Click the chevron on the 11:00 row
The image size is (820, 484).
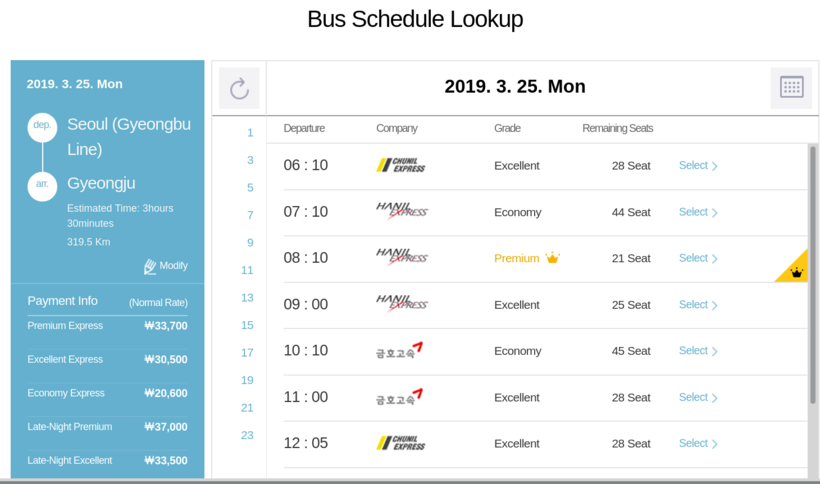pos(715,398)
